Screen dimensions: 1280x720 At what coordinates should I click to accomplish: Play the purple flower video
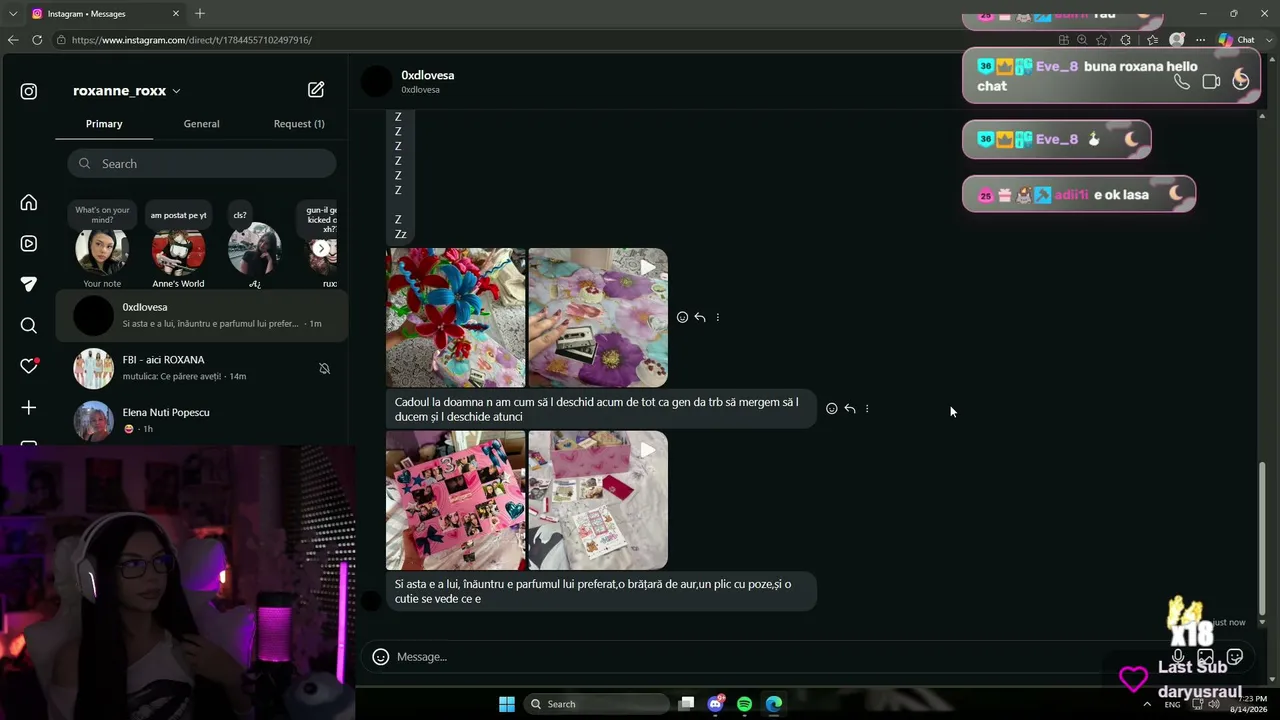click(x=598, y=317)
